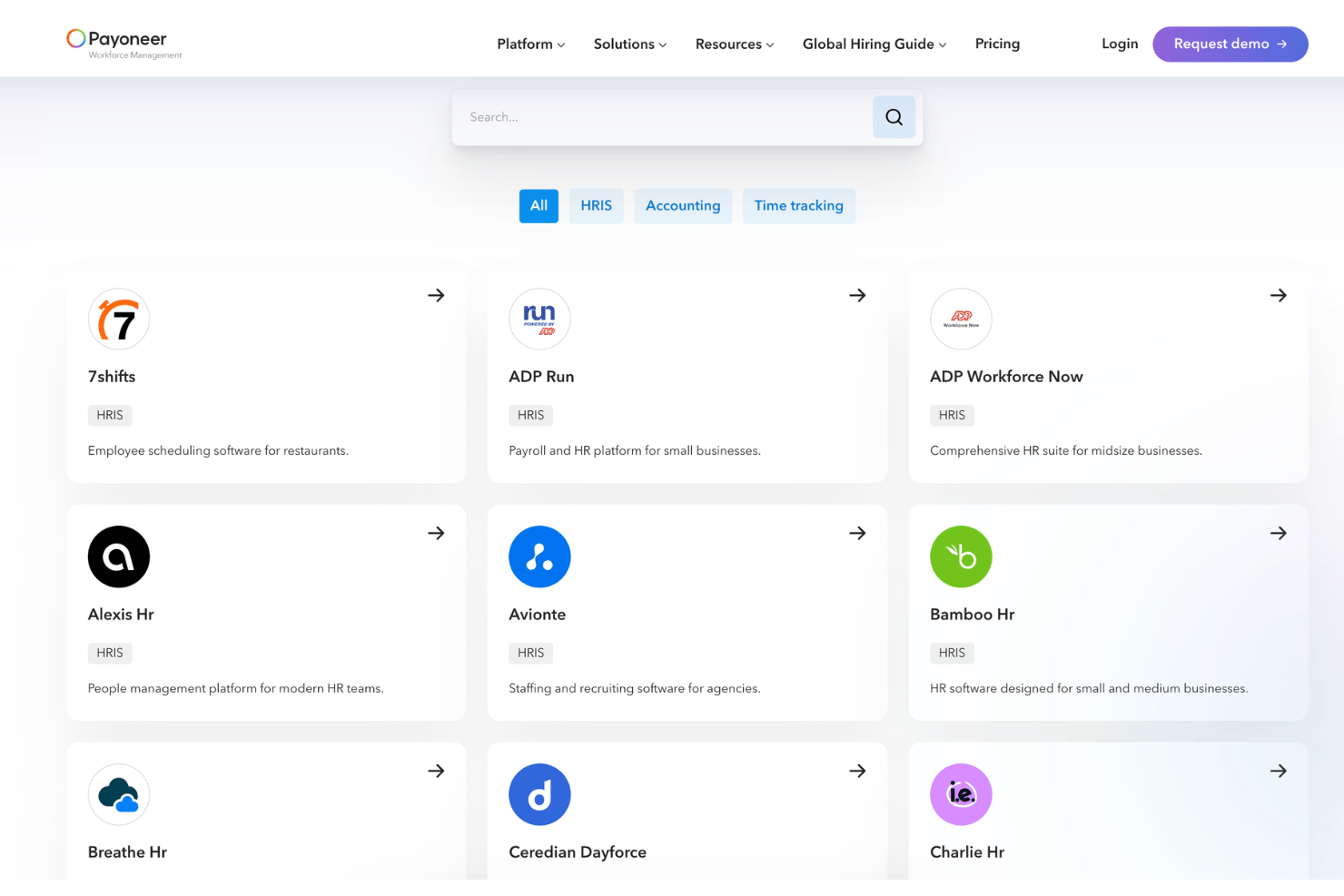Click 'Employee scheduling software for restaurants.' text
Viewport: 1344px width, 896px height.
pos(218,451)
